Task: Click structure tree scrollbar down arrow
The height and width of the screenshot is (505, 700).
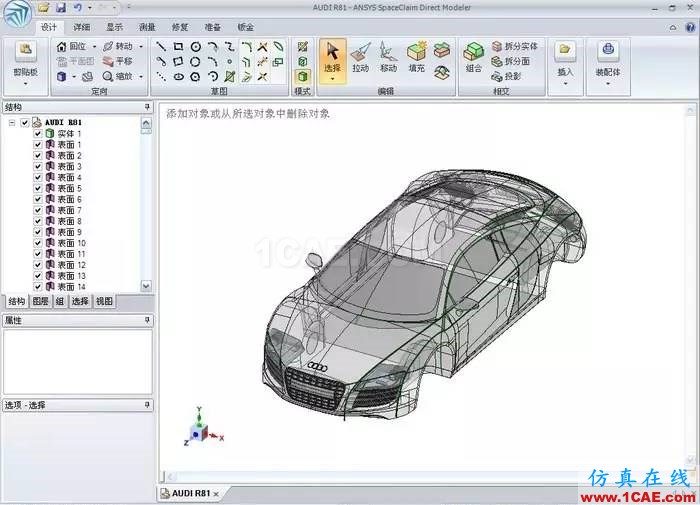Action: pyautogui.click(x=146, y=286)
